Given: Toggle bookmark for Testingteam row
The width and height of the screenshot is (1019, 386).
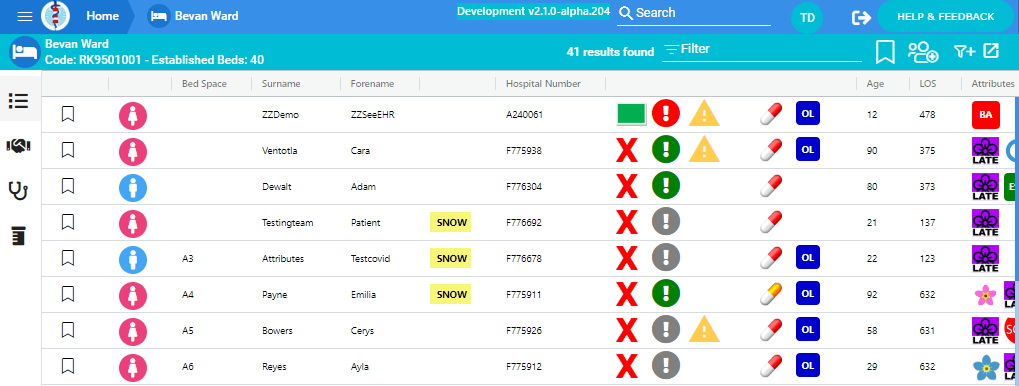Looking at the screenshot, I should point(68,222).
